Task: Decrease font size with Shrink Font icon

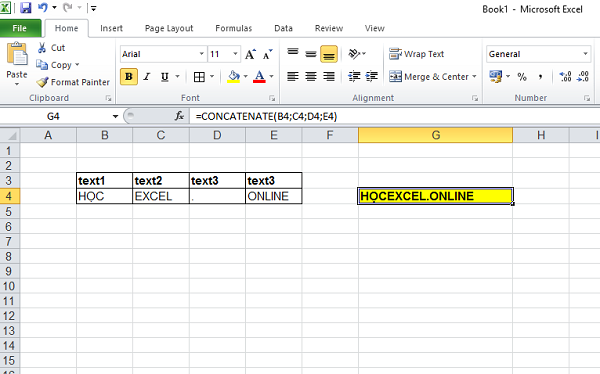Action: 268,54
